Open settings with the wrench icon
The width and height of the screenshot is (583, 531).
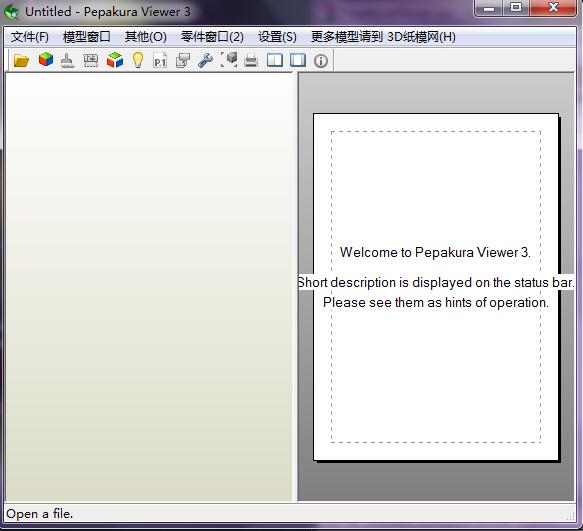pyautogui.click(x=205, y=60)
